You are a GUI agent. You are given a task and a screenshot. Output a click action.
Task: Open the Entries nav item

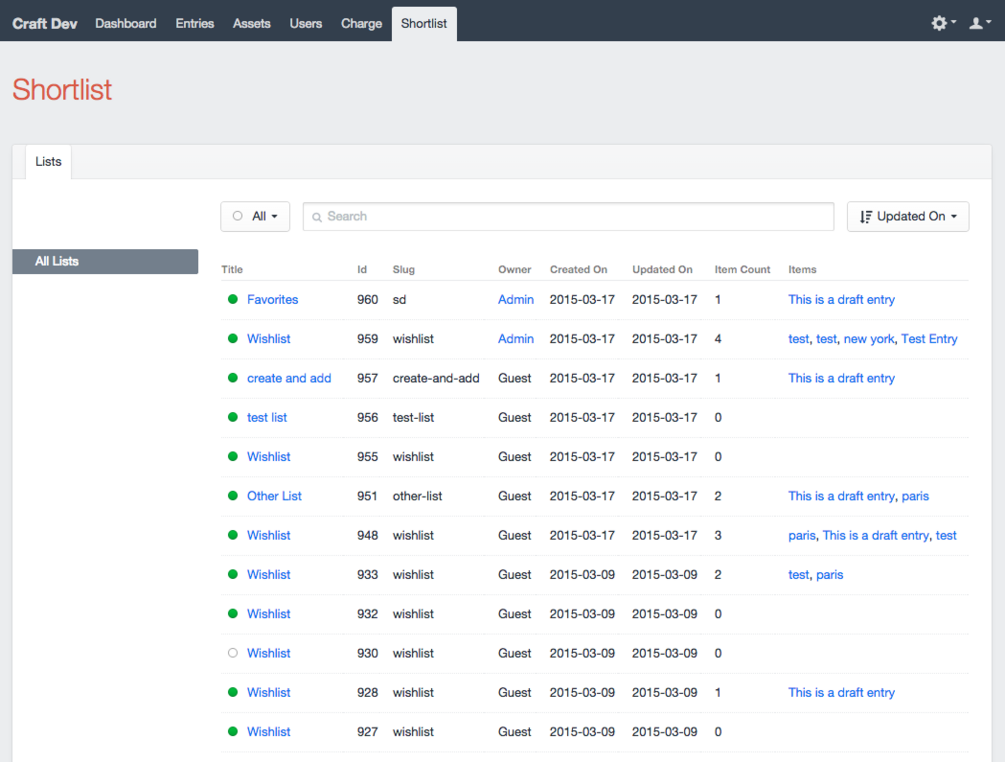pyautogui.click(x=195, y=24)
